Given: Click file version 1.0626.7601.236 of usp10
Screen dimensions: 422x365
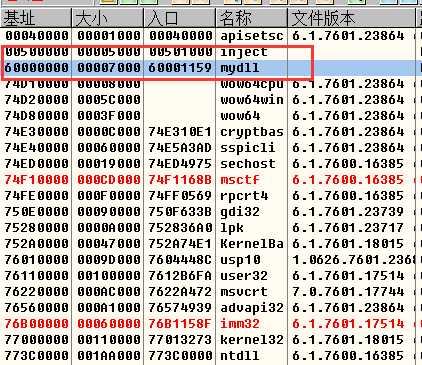Looking at the screenshot, I should click(x=353, y=260).
